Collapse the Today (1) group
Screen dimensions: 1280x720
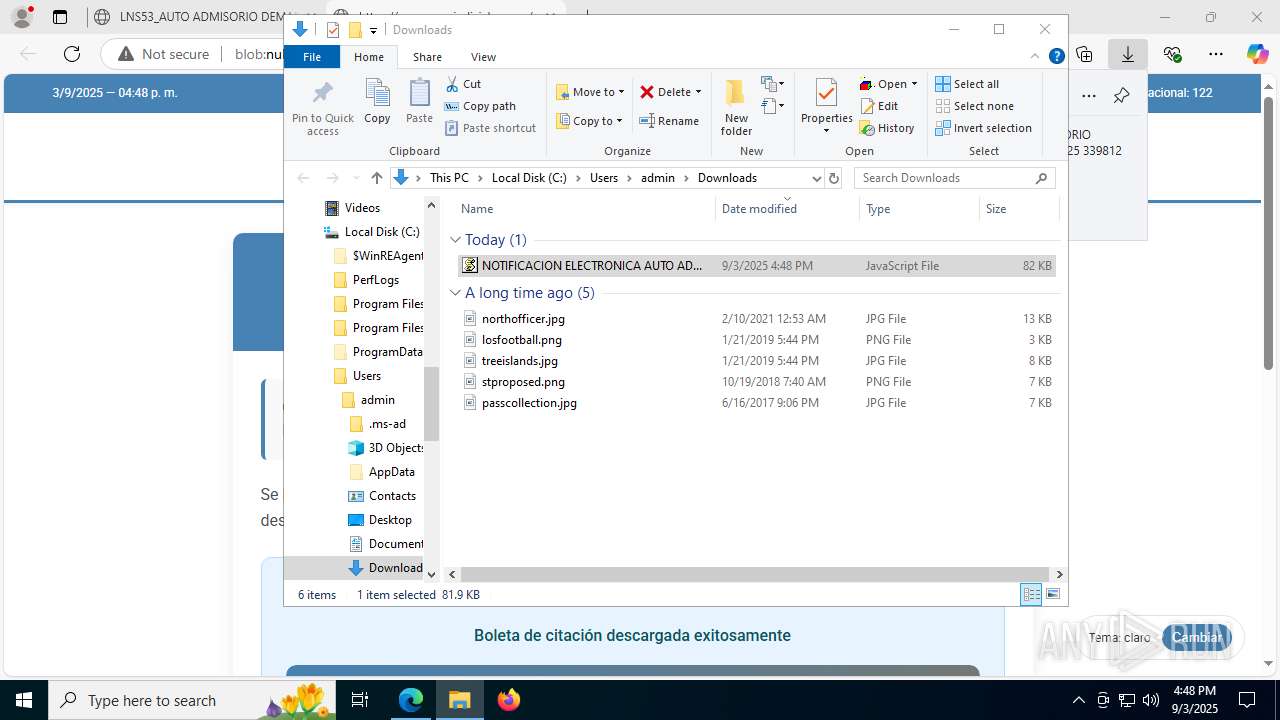click(x=455, y=240)
